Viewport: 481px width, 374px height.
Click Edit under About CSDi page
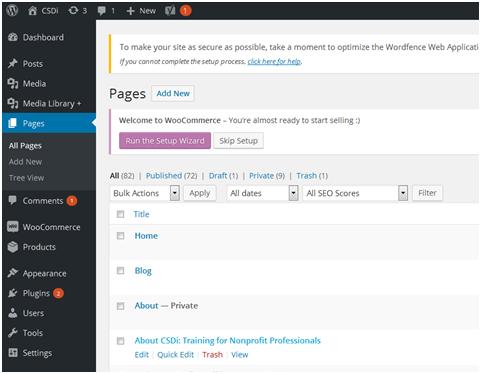[142, 355]
